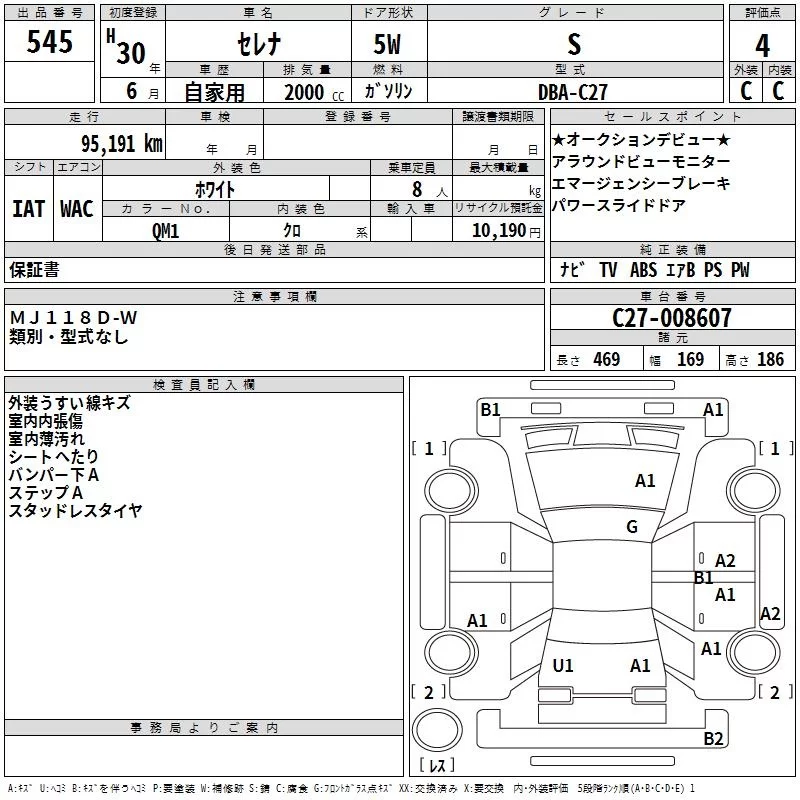Image resolution: width=800 pixels, height=800 pixels.
Task: Click the model code DBA-C27
Action: pyautogui.click(x=573, y=92)
